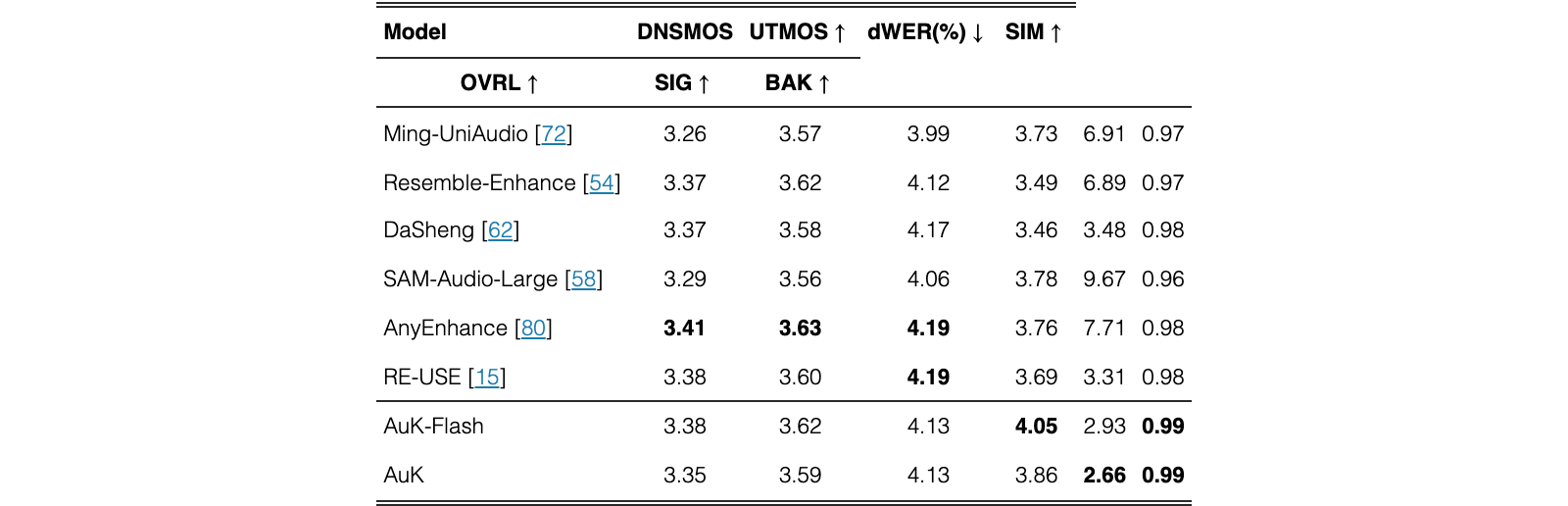Select bold 3.41 in AnyEnhance row
The width and height of the screenshot is (1568, 506).
[x=684, y=328]
